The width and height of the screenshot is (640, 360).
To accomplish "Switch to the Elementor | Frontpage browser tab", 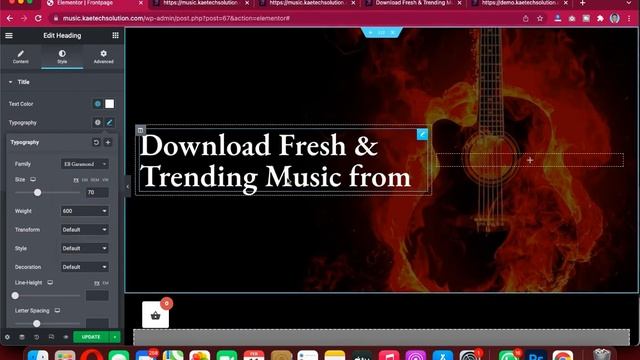I will [94, 3].
